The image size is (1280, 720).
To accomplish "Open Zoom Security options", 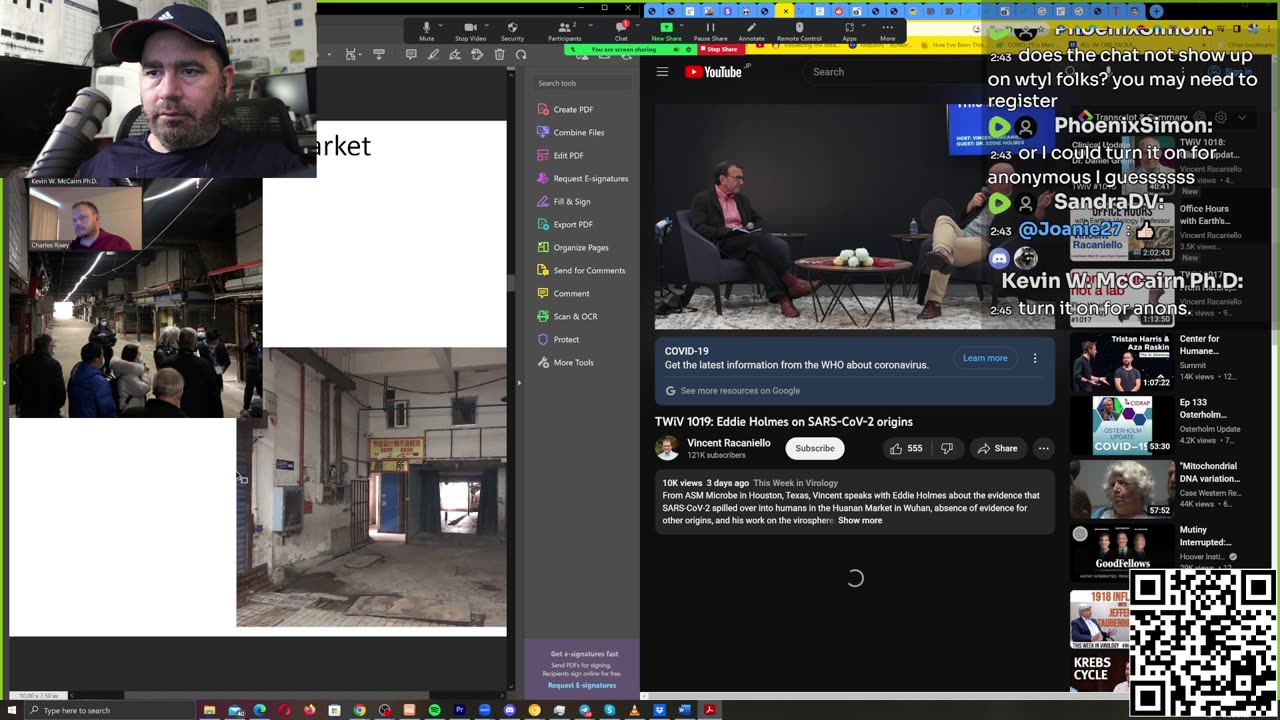I will [x=512, y=31].
